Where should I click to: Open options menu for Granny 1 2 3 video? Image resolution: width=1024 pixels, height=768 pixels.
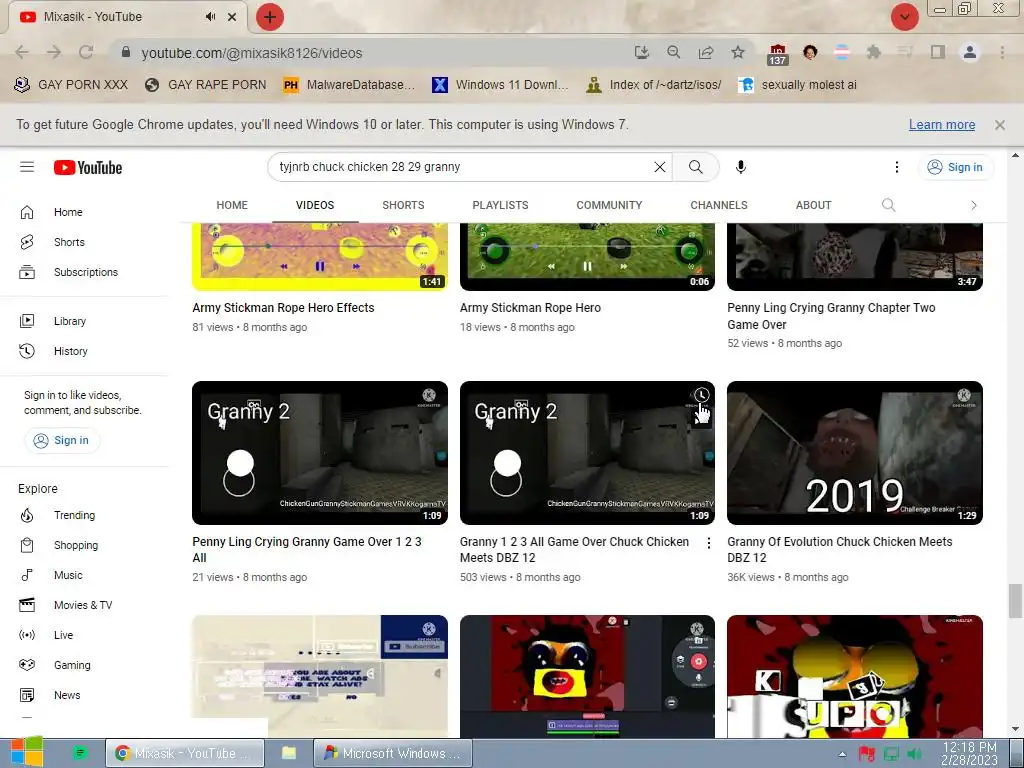[x=709, y=543]
